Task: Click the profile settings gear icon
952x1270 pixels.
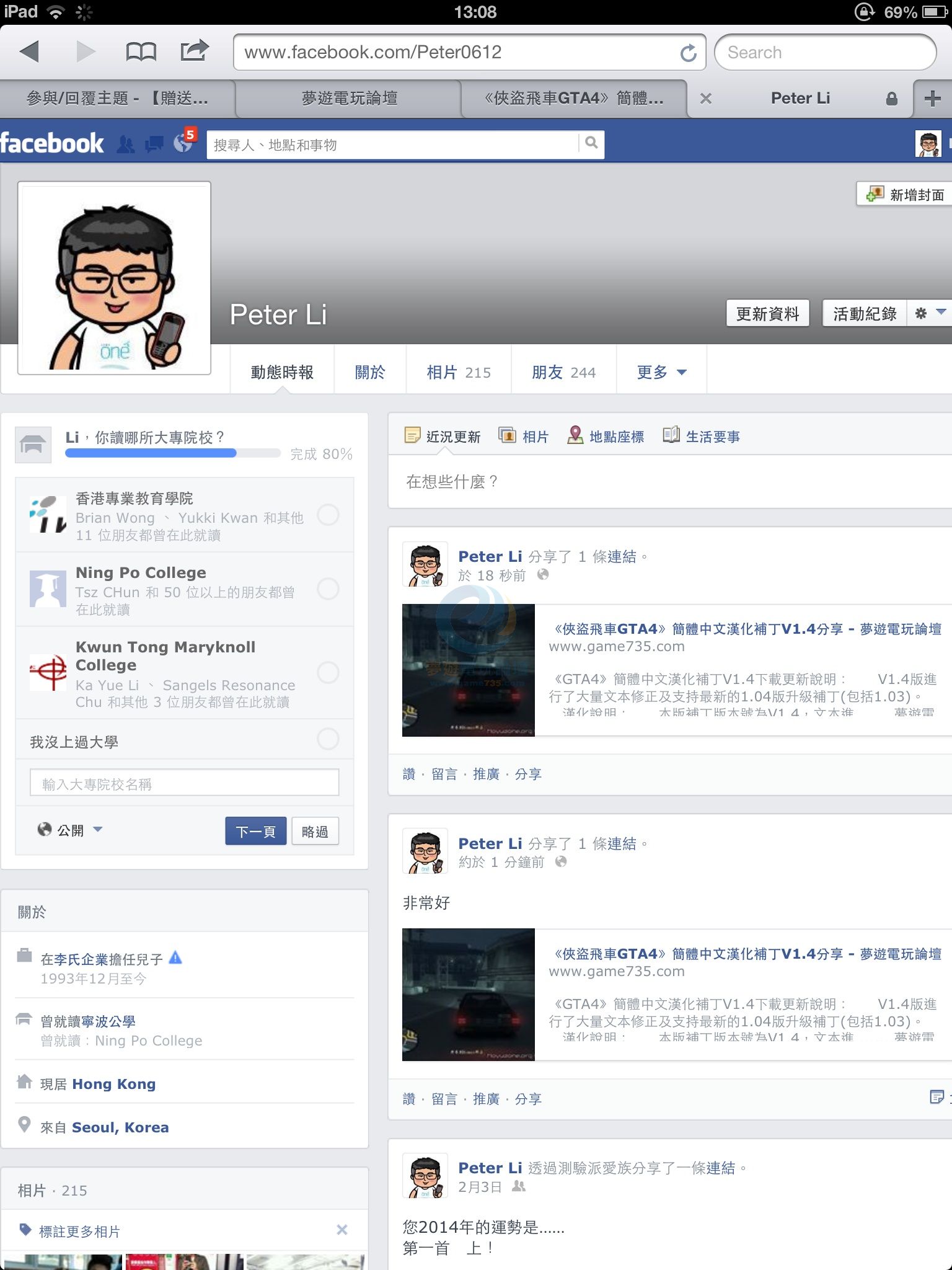Action: (x=920, y=313)
